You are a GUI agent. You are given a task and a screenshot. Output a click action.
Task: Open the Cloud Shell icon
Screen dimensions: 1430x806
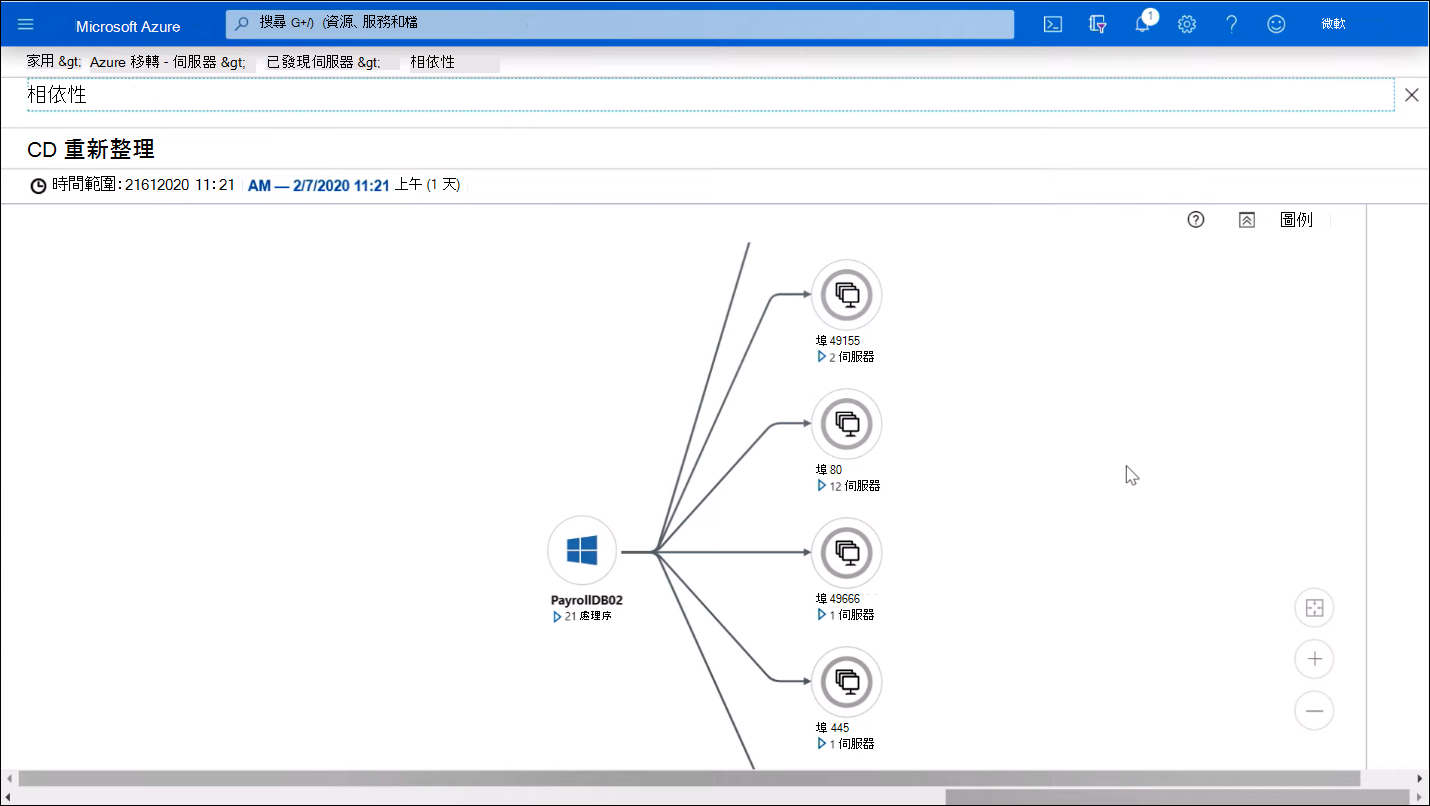point(1053,25)
